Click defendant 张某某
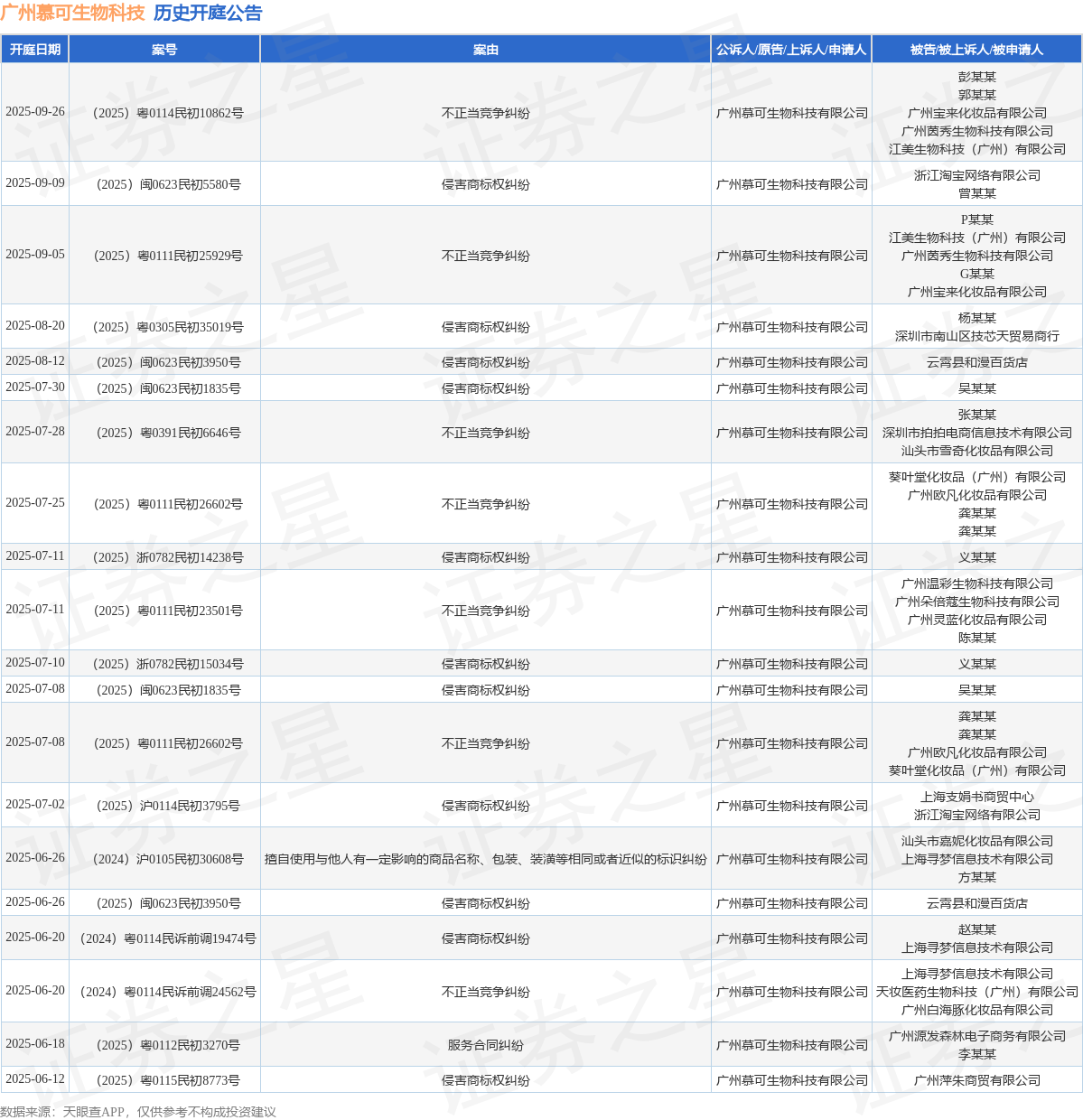Image resolution: width=1083 pixels, height=1120 pixels. click(977, 415)
